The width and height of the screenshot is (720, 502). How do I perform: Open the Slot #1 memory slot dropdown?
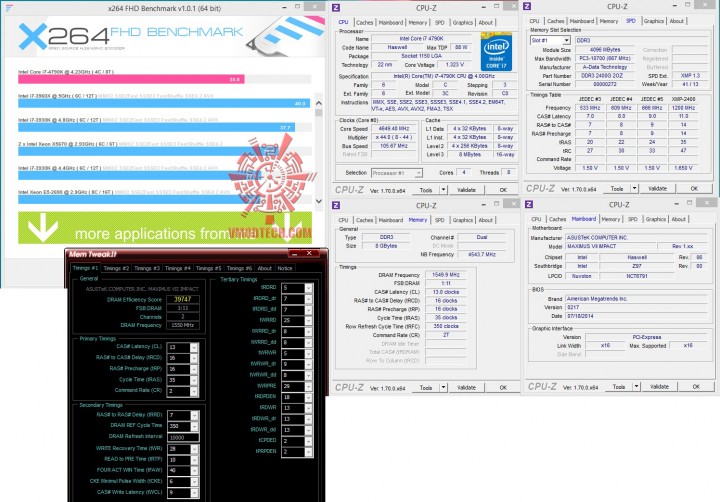567,40
